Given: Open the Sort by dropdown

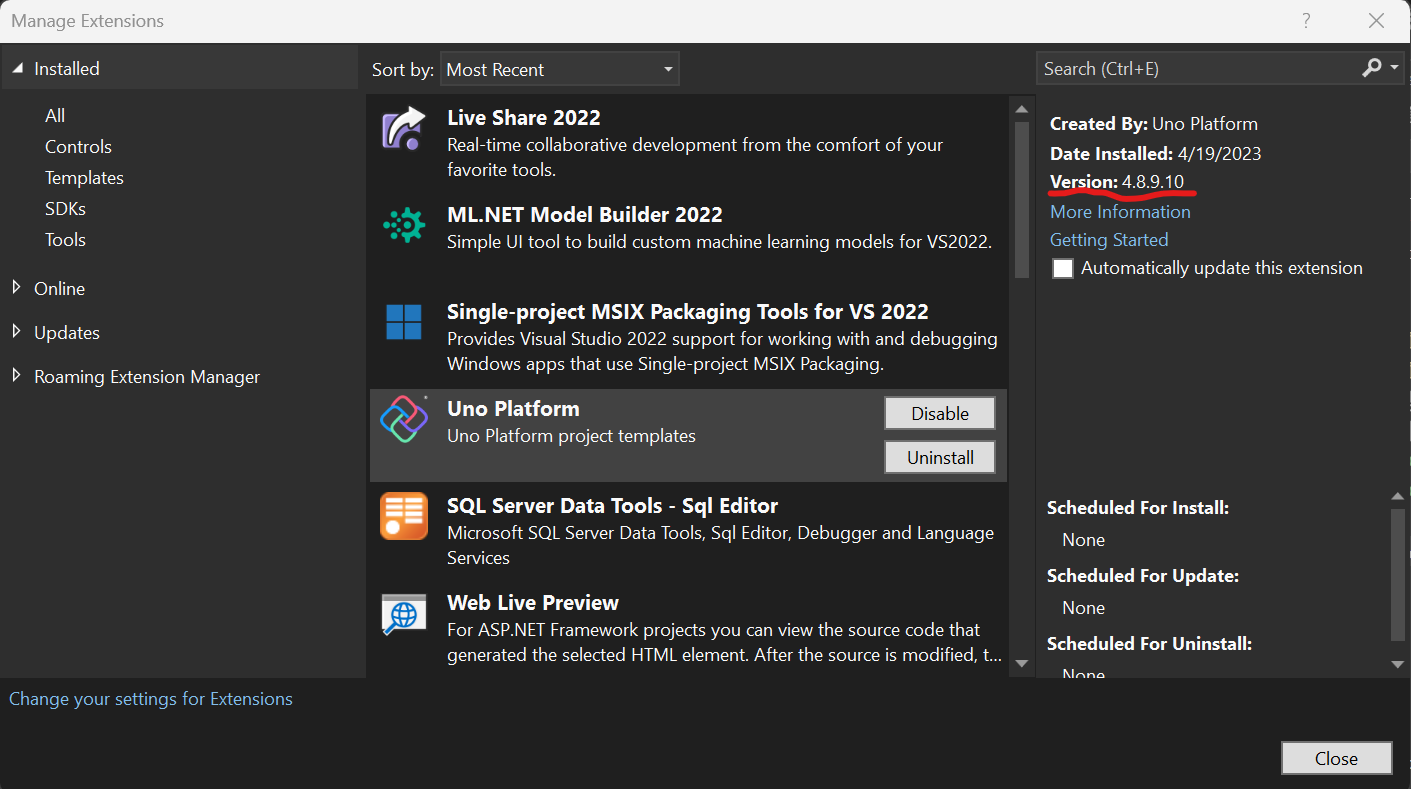Looking at the screenshot, I should [x=559, y=69].
